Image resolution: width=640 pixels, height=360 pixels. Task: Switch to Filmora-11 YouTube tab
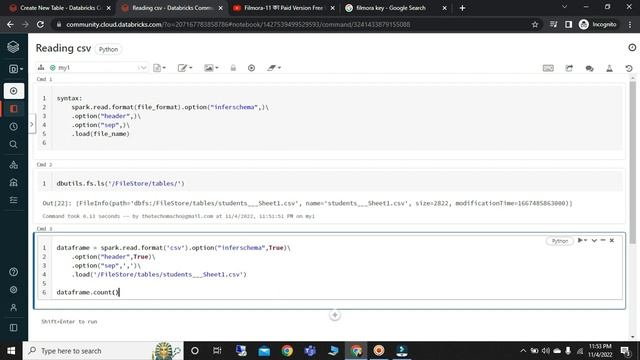click(283, 8)
